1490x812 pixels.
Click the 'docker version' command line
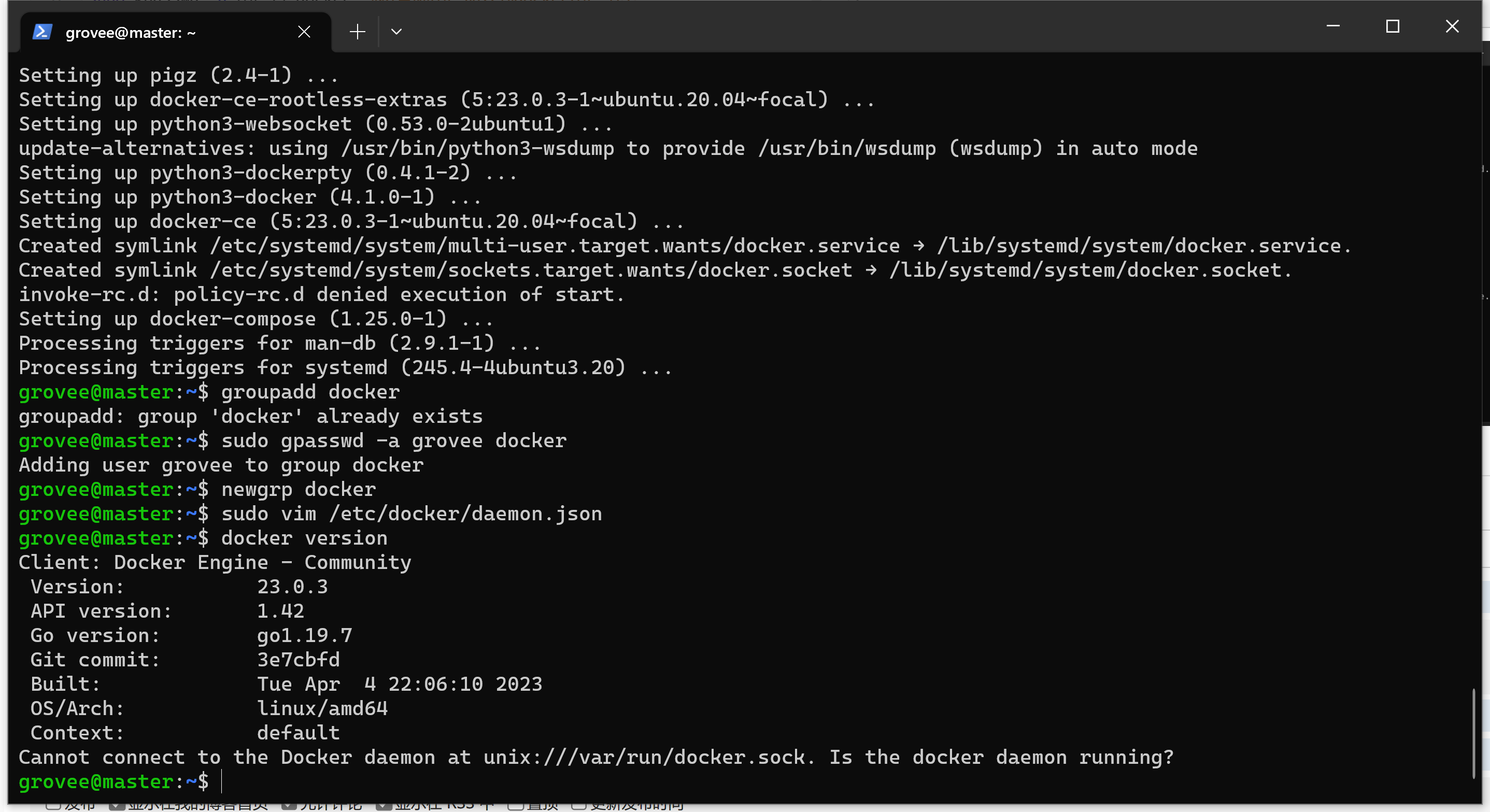point(304,538)
